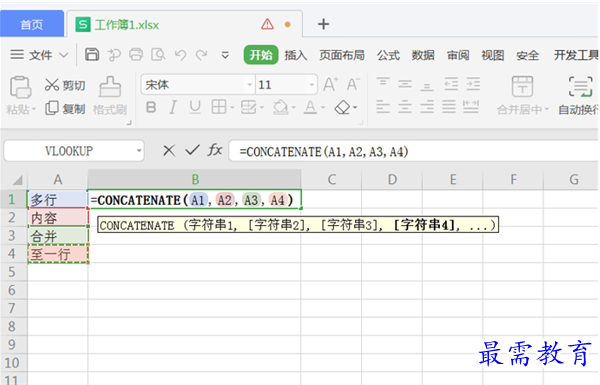This screenshot has height=385, width=600.
Task: Select the Format Painter (格式刷) tool
Action: click(x=110, y=96)
